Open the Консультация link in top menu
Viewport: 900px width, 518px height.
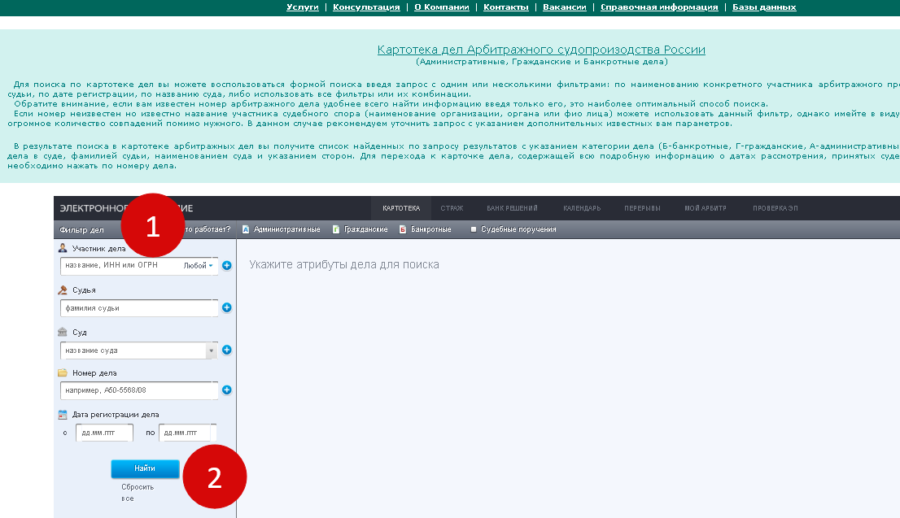click(x=366, y=7)
